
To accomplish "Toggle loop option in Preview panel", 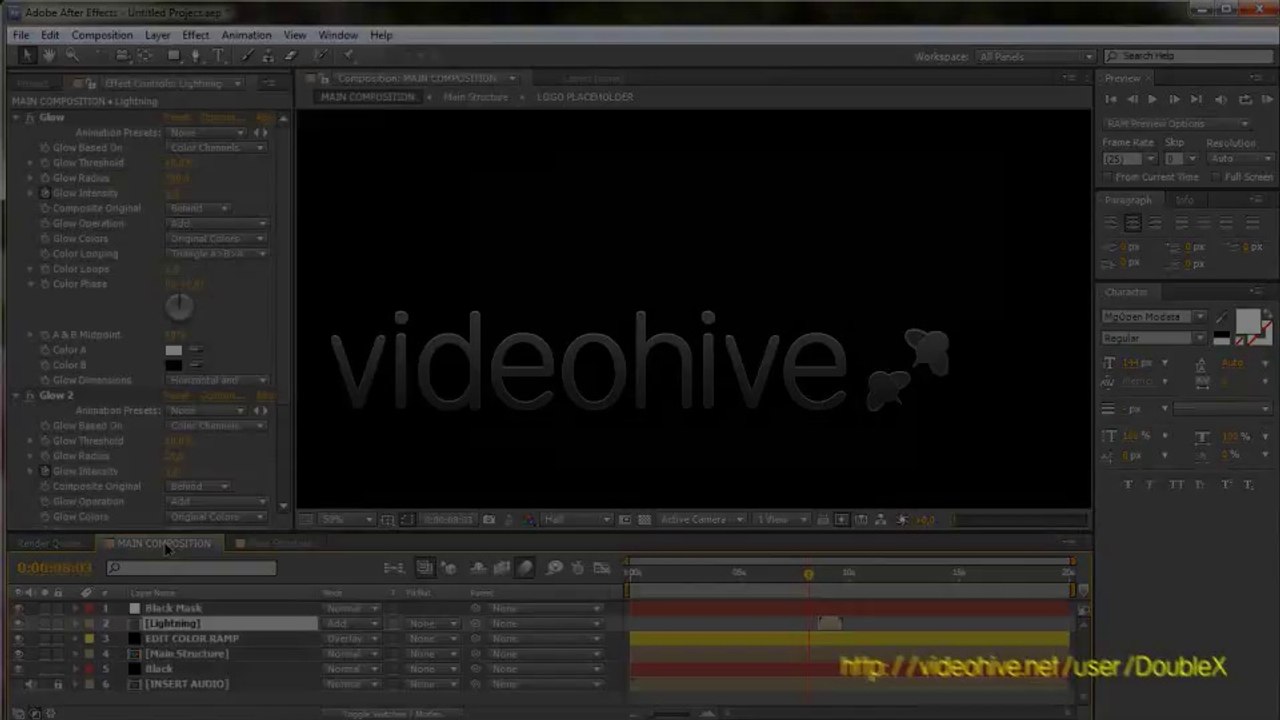I will tap(1245, 100).
